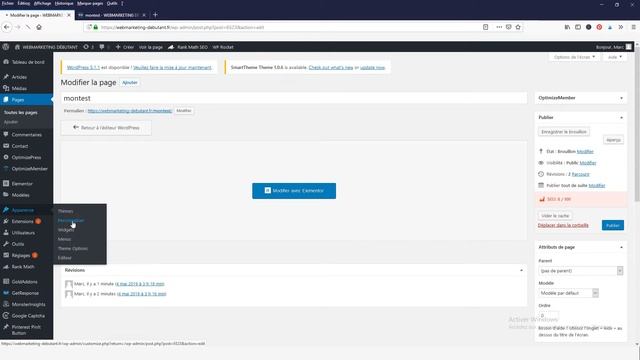Expand the Options de l'écran dropdown

point(574,57)
